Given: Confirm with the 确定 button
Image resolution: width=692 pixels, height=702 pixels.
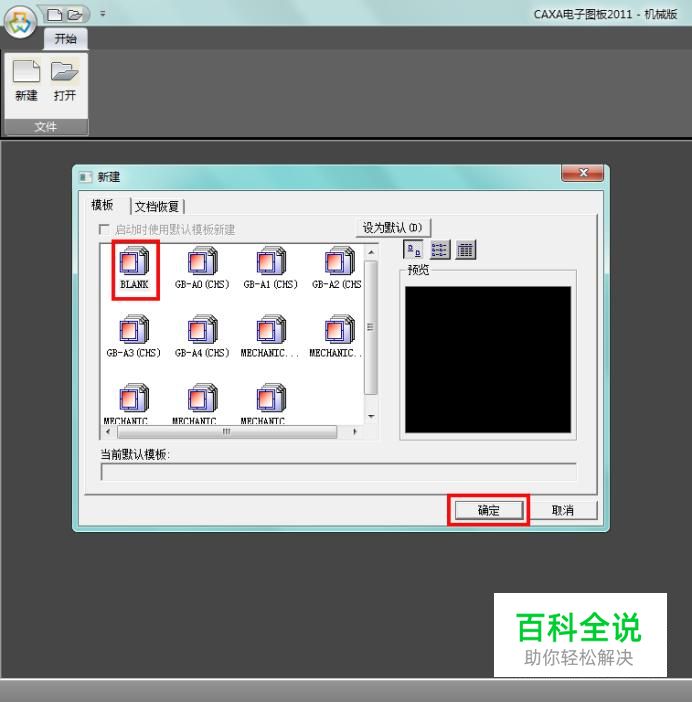Looking at the screenshot, I should pos(489,510).
